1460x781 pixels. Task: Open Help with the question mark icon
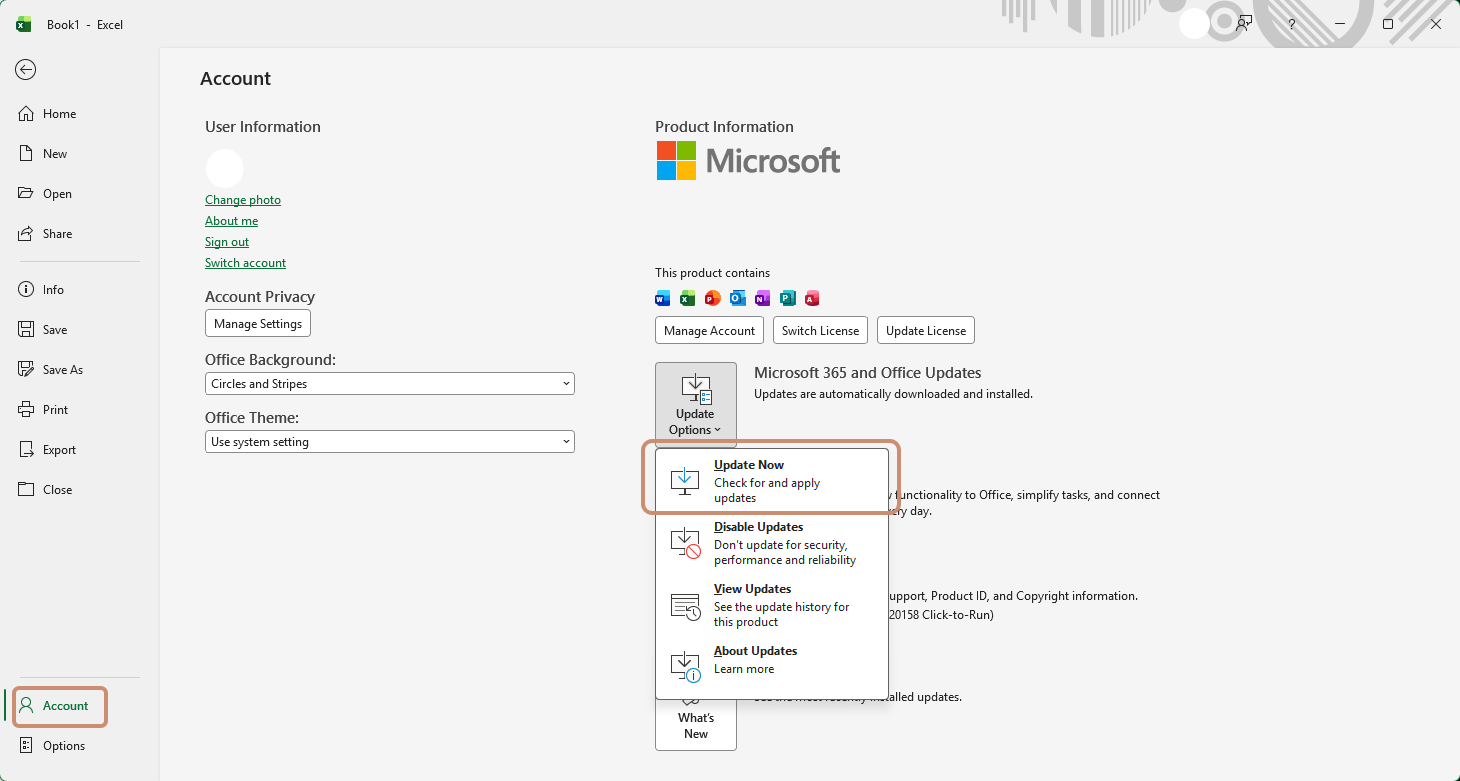coord(1292,24)
